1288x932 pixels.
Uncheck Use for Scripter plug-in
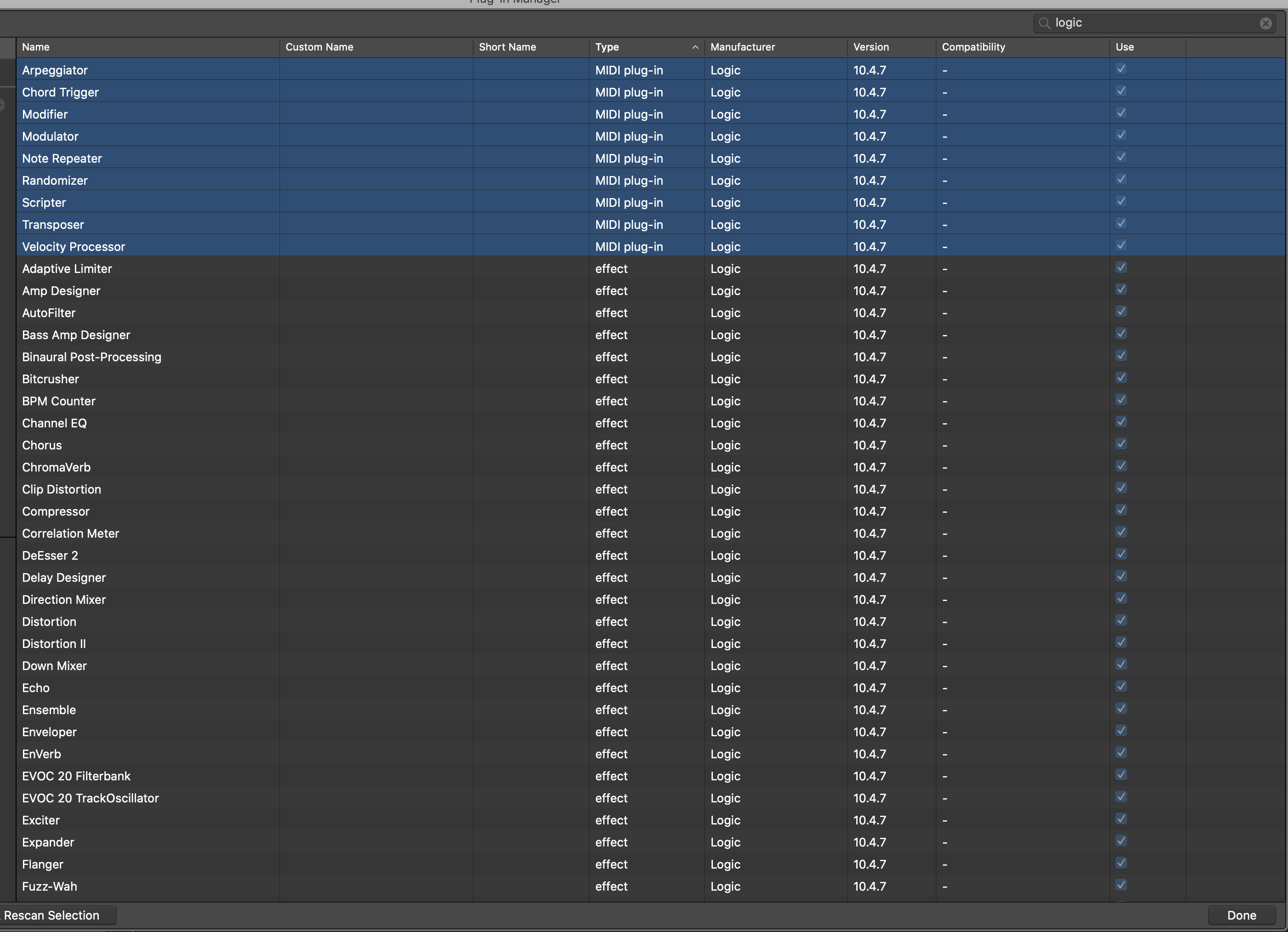pyautogui.click(x=1121, y=202)
